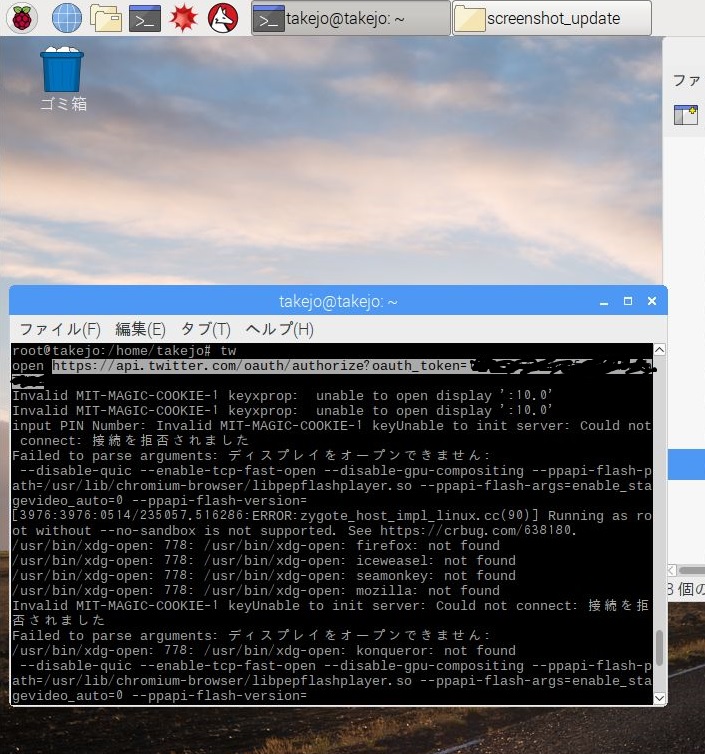The image size is (705, 754).
Task: Open the ヘルプ(H) menu in the terminal
Action: tap(279, 329)
